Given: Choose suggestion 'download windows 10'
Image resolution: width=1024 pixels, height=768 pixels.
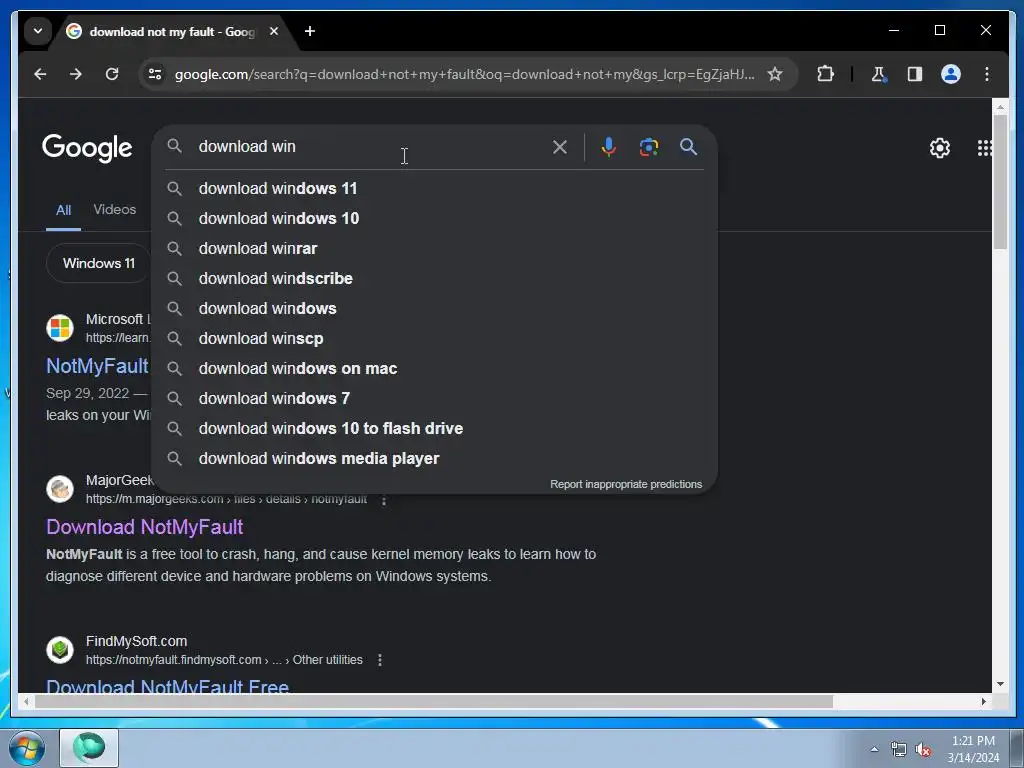Looking at the screenshot, I should 434,219.
